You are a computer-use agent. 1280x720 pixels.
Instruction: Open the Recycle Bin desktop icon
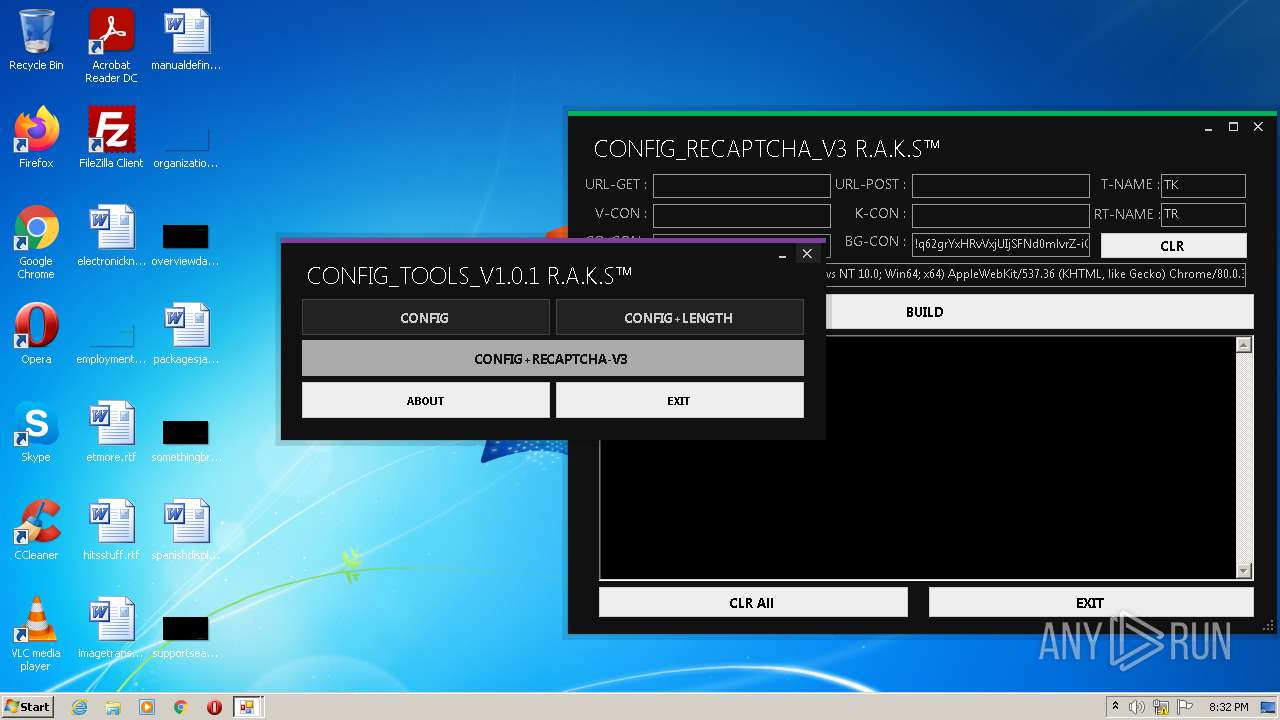[36, 40]
